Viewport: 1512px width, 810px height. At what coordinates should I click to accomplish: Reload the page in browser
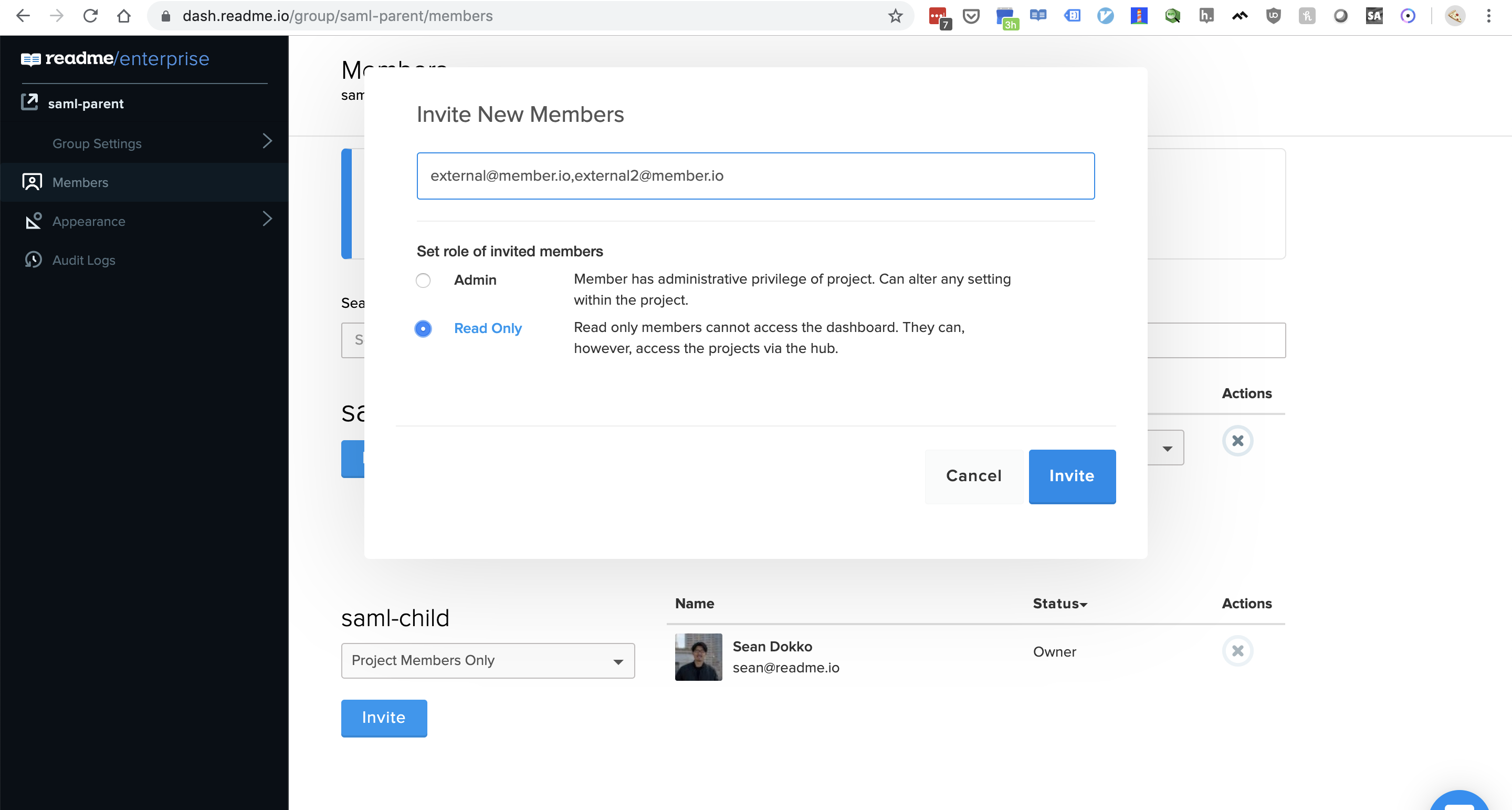(90, 16)
